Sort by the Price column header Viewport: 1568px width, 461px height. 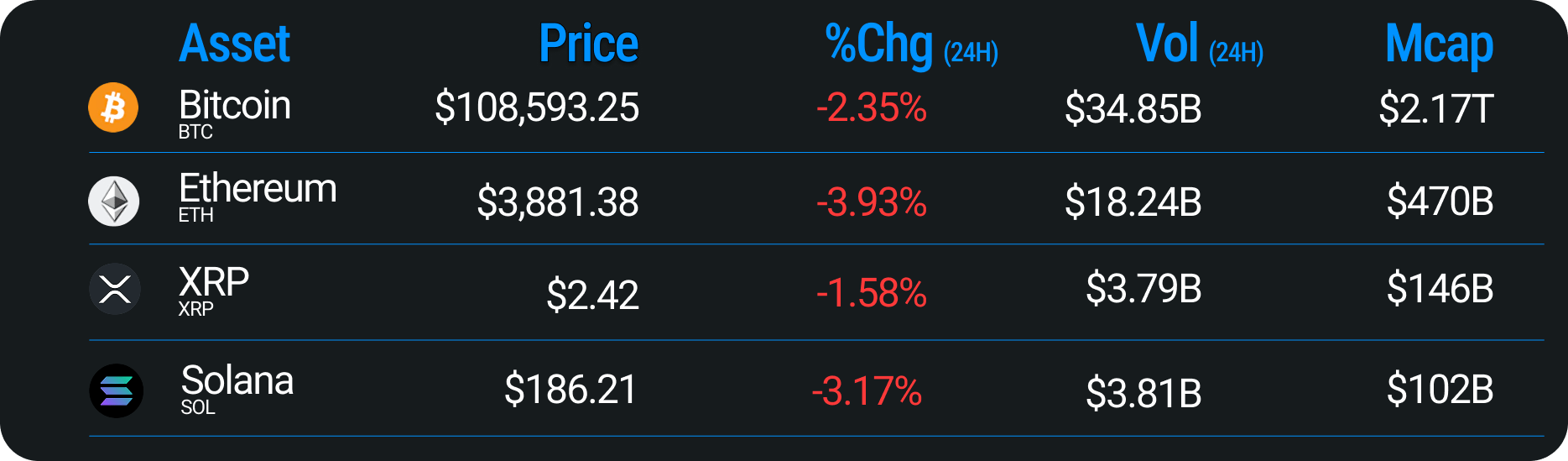tap(588, 44)
